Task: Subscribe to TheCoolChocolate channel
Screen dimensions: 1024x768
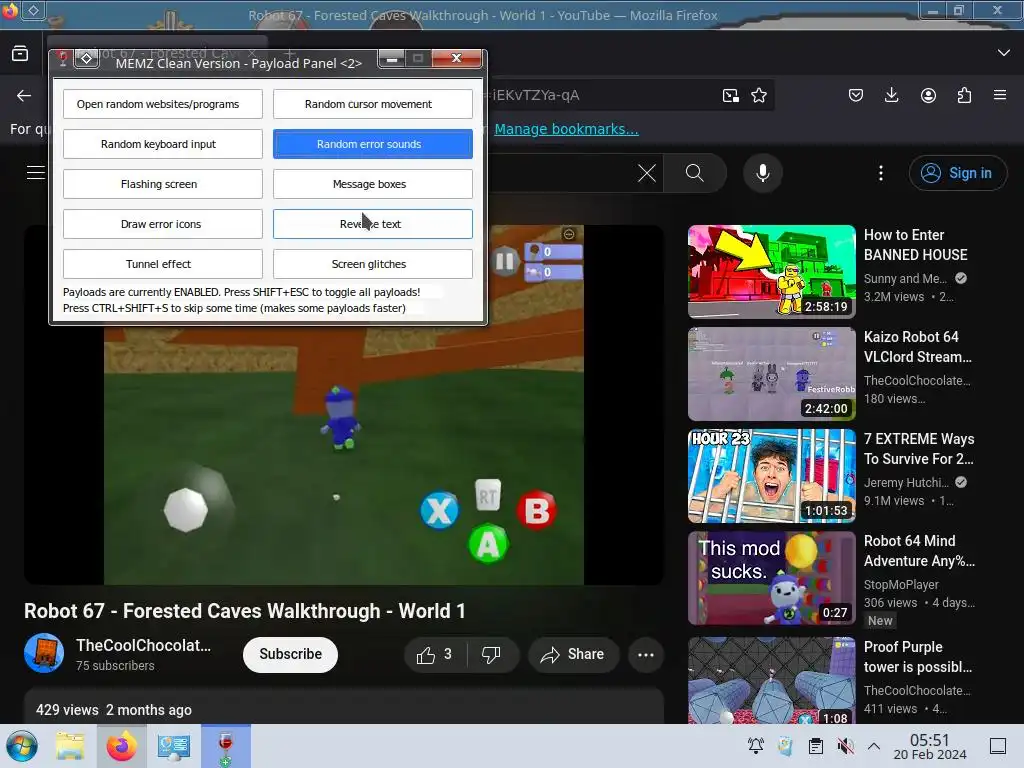Action: (x=291, y=654)
